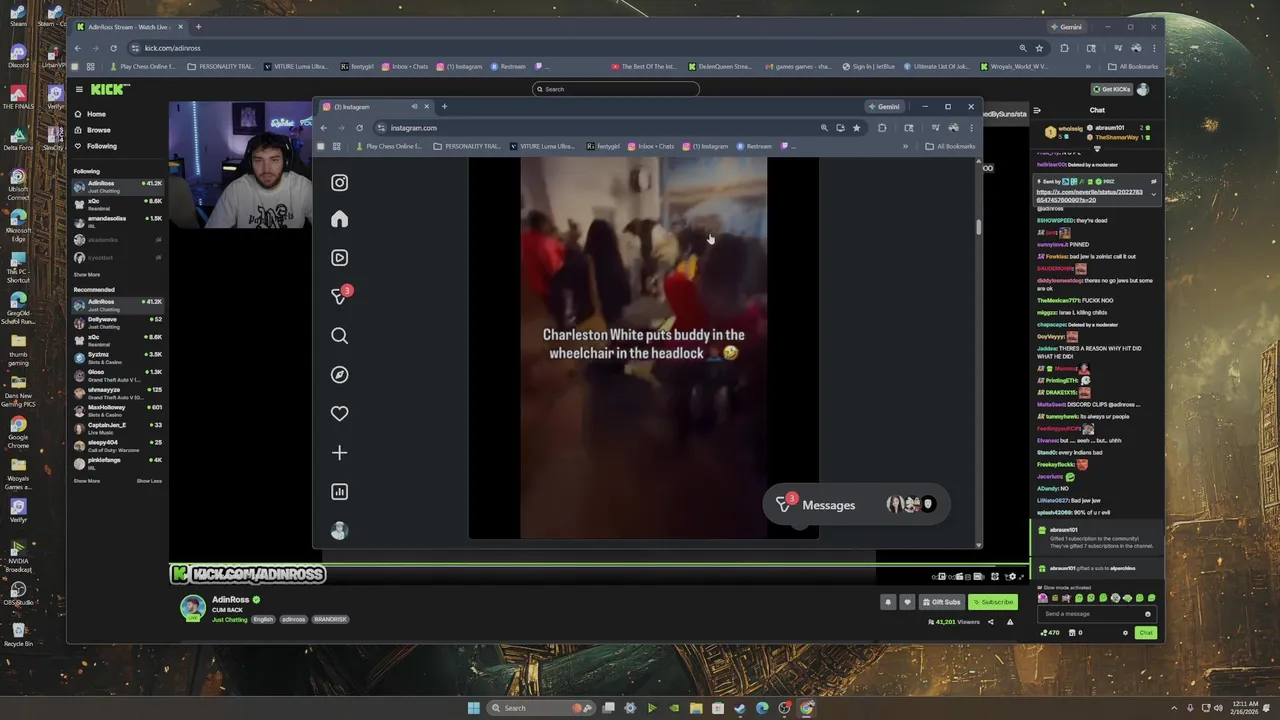
Task: Expand Show More under Recommended
Action: [87, 481]
